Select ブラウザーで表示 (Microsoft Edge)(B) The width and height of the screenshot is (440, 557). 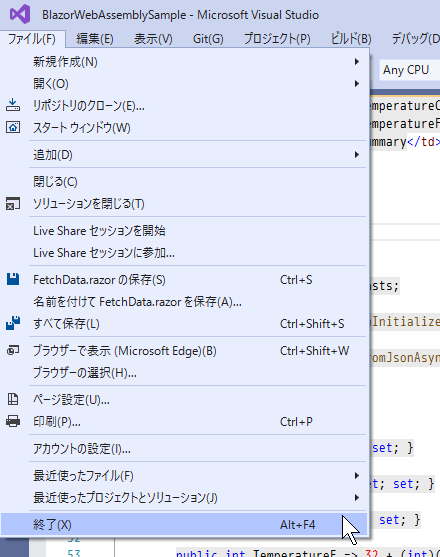(x=184, y=351)
